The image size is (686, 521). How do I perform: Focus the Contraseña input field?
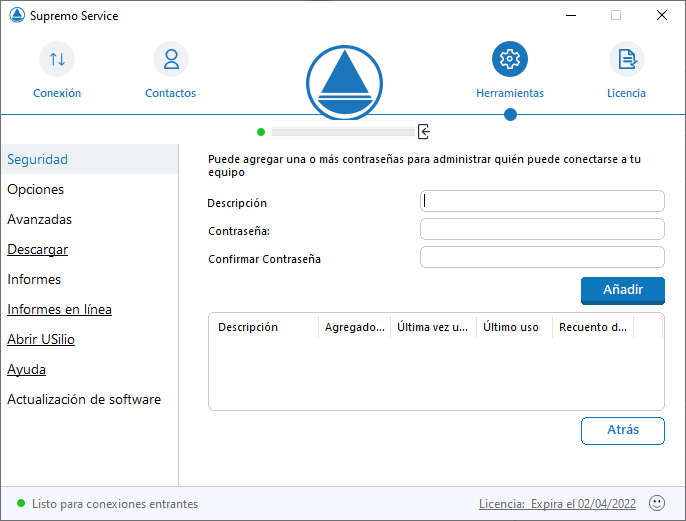tap(542, 229)
